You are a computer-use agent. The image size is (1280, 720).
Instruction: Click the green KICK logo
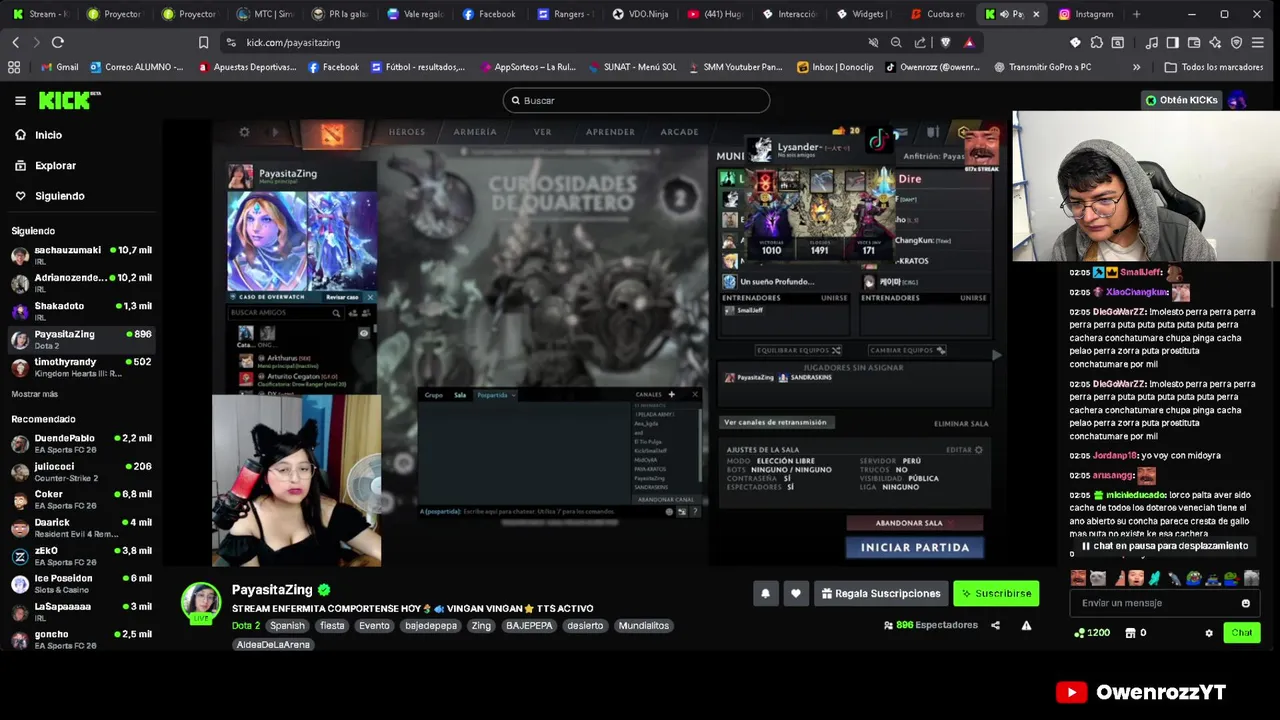pyautogui.click(x=70, y=100)
